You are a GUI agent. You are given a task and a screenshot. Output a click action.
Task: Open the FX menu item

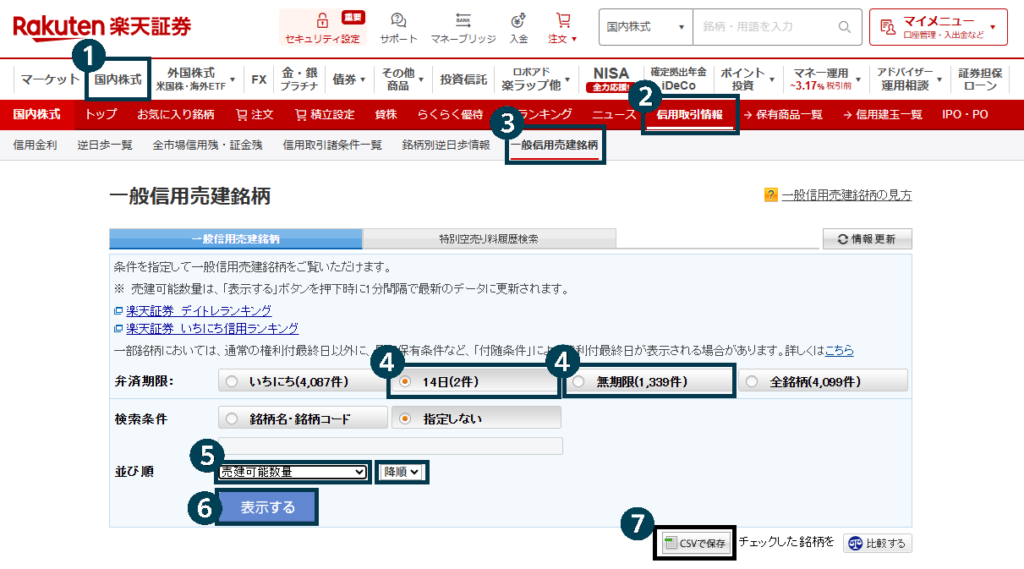(x=259, y=79)
